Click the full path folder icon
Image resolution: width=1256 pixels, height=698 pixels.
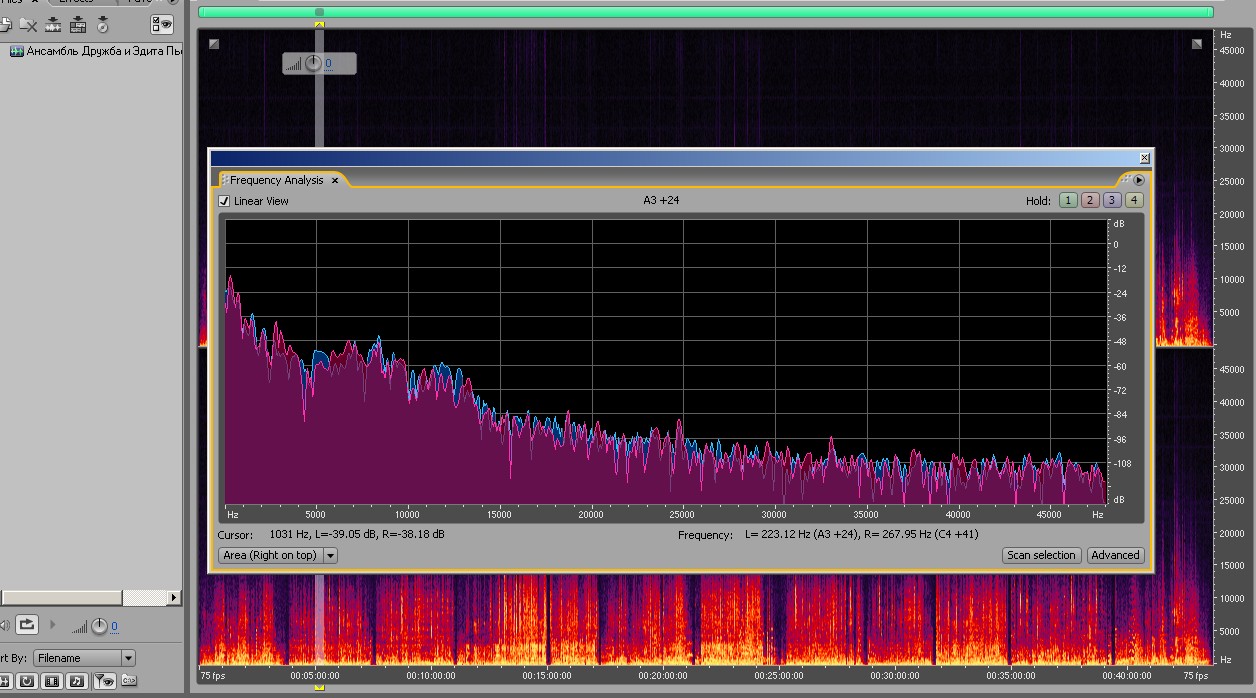pos(129,681)
